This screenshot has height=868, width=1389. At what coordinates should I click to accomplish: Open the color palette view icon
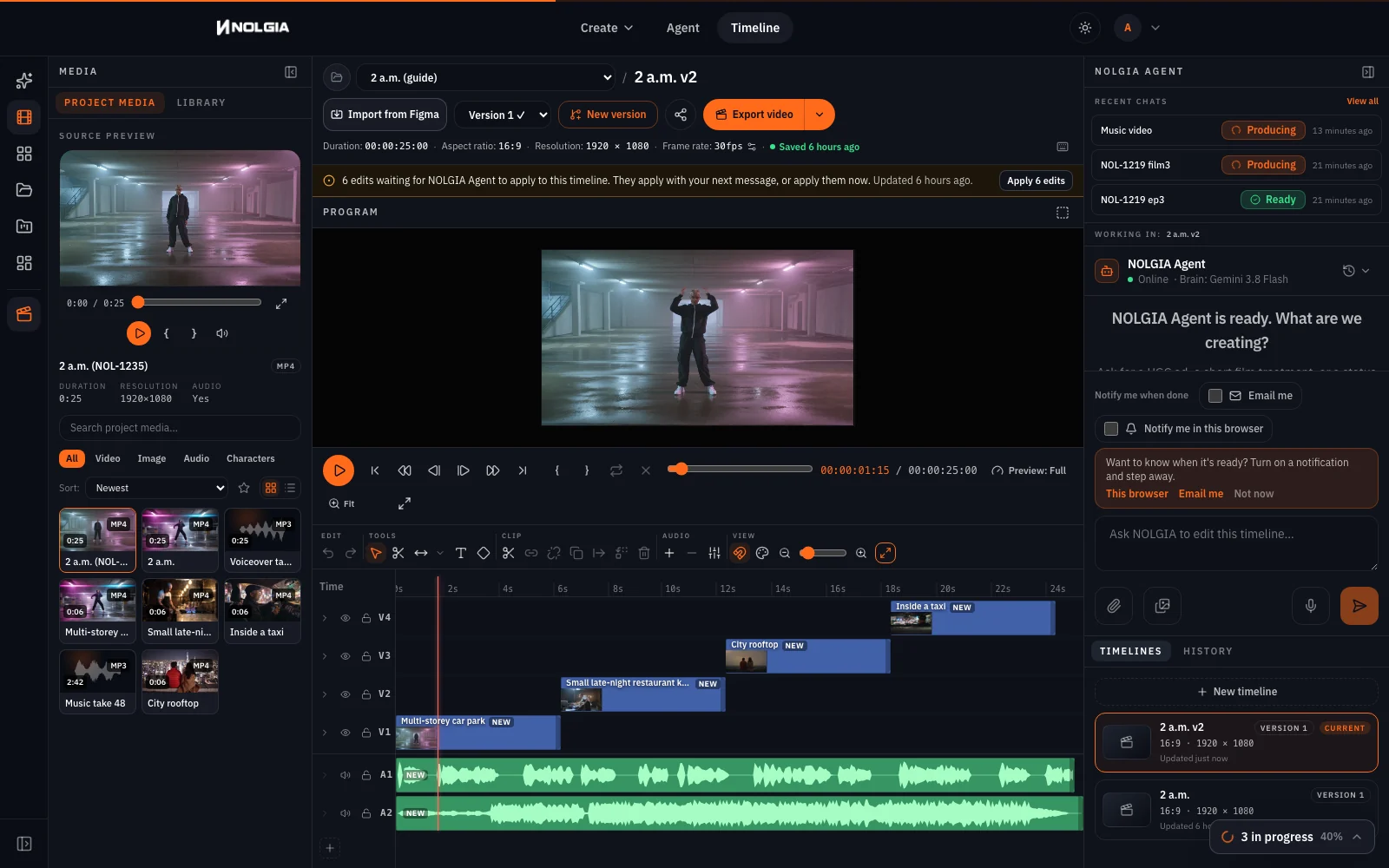[x=762, y=553]
